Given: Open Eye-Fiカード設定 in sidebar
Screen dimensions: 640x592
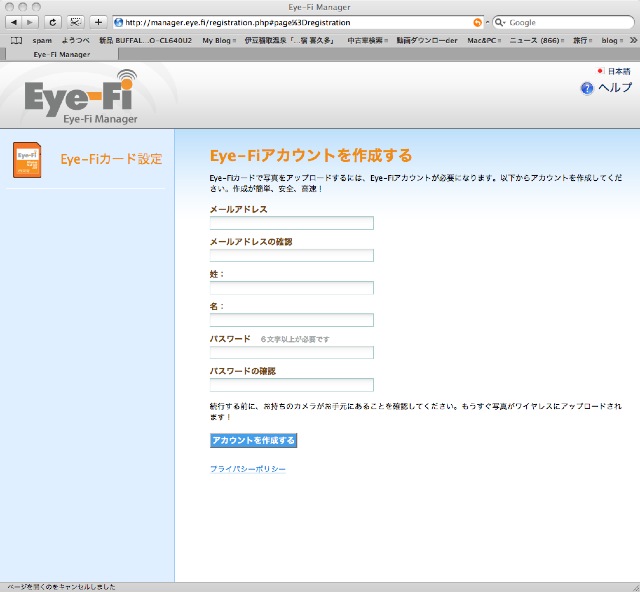Looking at the screenshot, I should coord(111,159).
